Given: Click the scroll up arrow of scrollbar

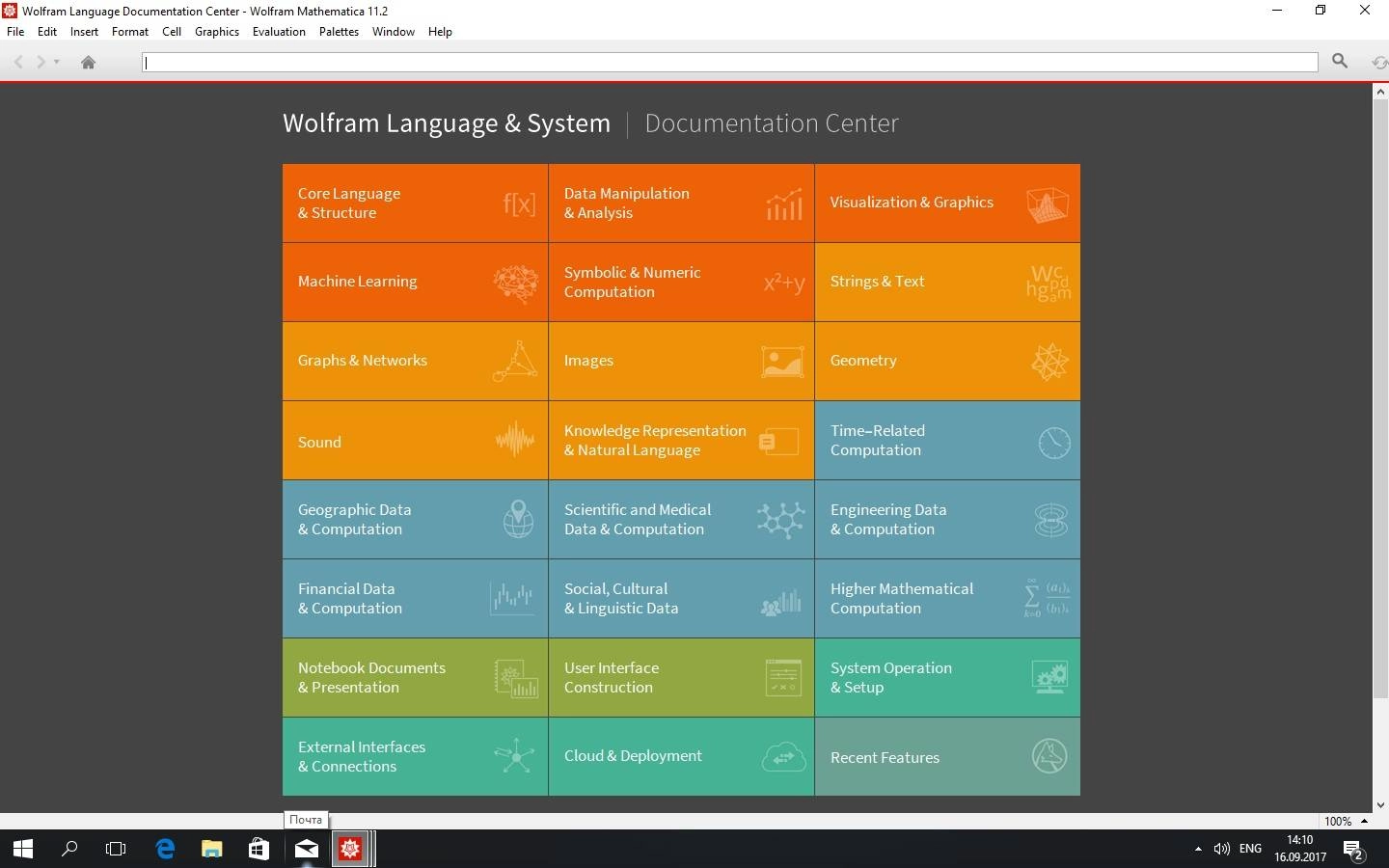Looking at the screenshot, I should pos(1380,92).
